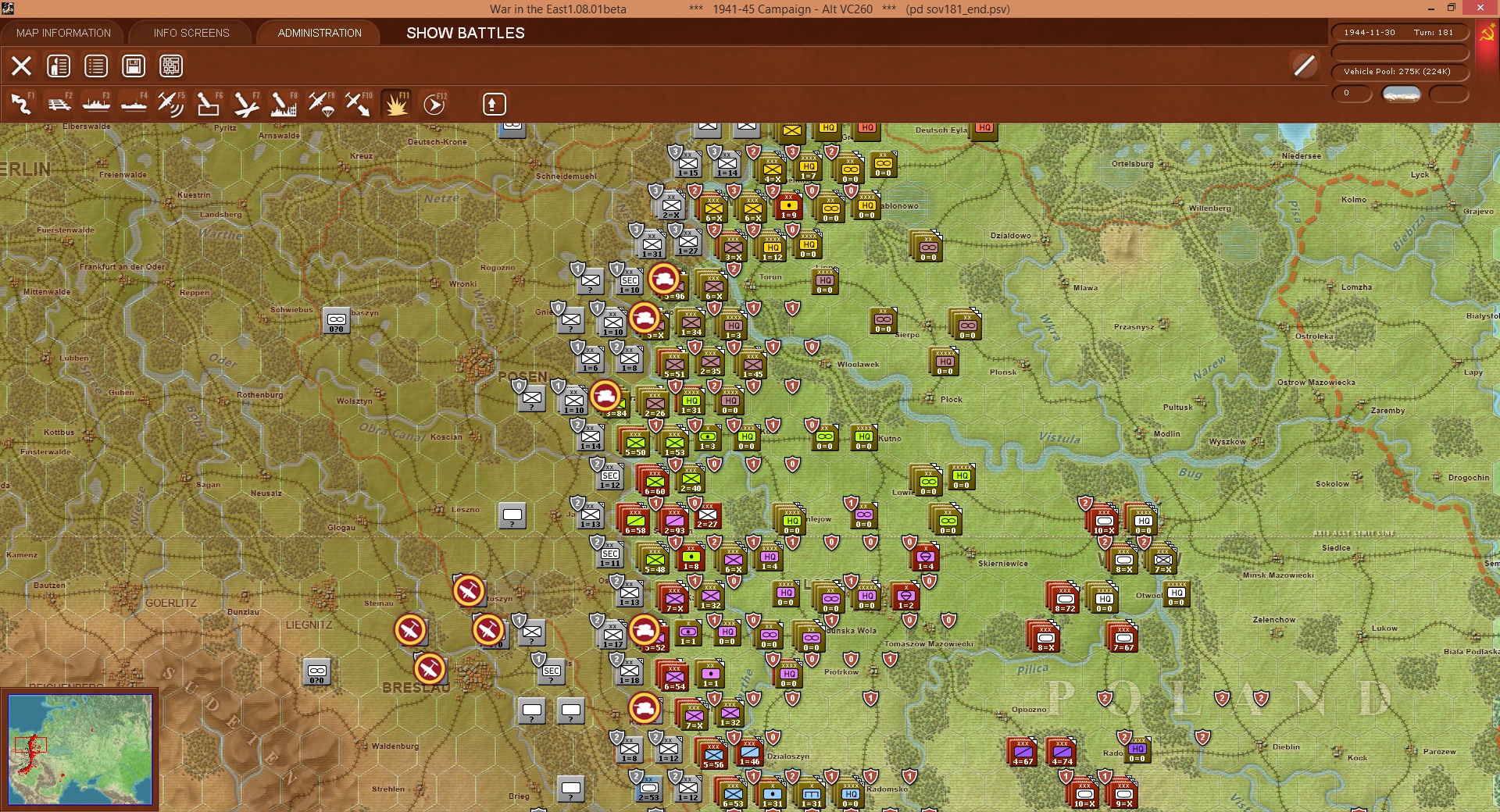Select the SEC unit labeled 1=10
Image resolution: width=1500 pixels, height=812 pixels.
pyautogui.click(x=630, y=280)
